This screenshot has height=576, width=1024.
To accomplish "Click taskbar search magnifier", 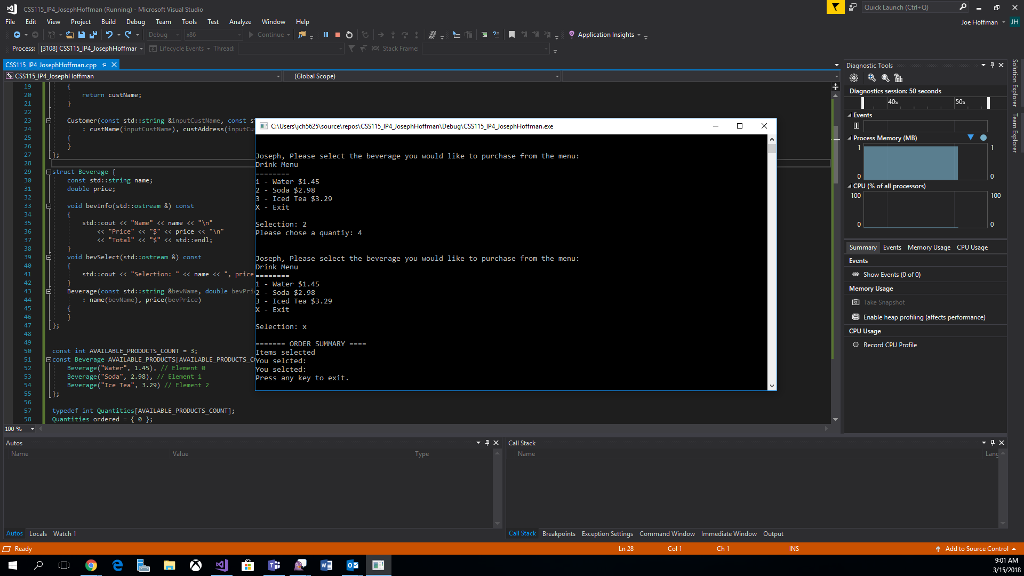I will point(39,566).
